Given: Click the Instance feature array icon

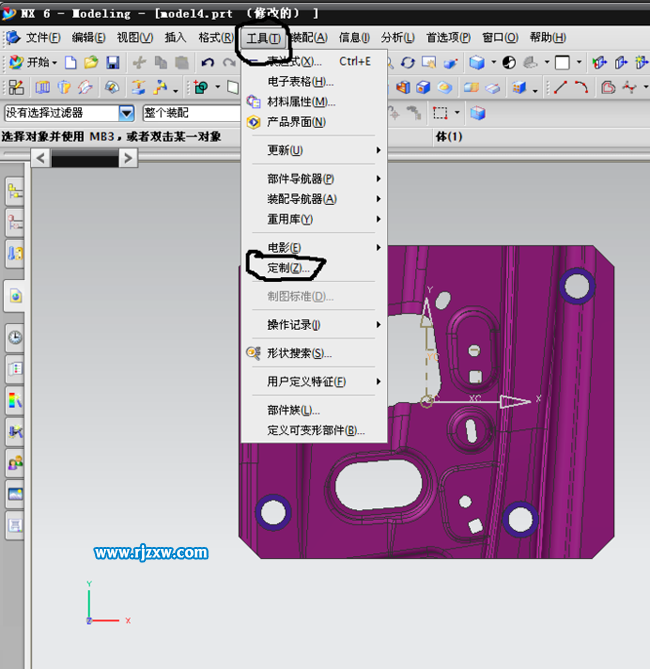Looking at the screenshot, I should [519, 87].
